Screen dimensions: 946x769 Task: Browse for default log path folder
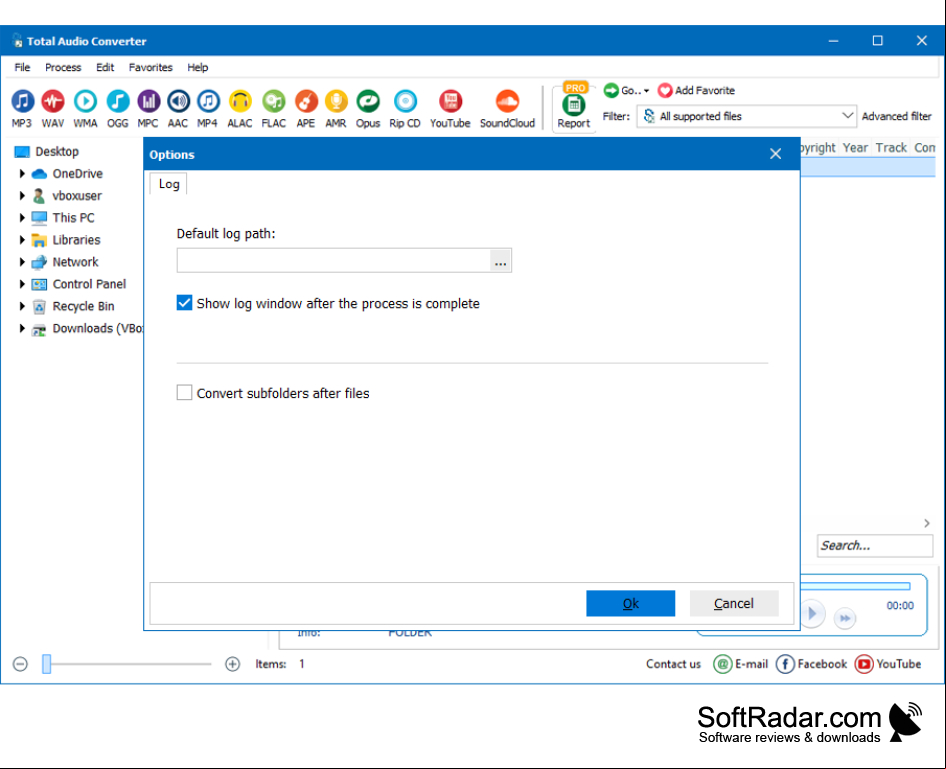501,261
